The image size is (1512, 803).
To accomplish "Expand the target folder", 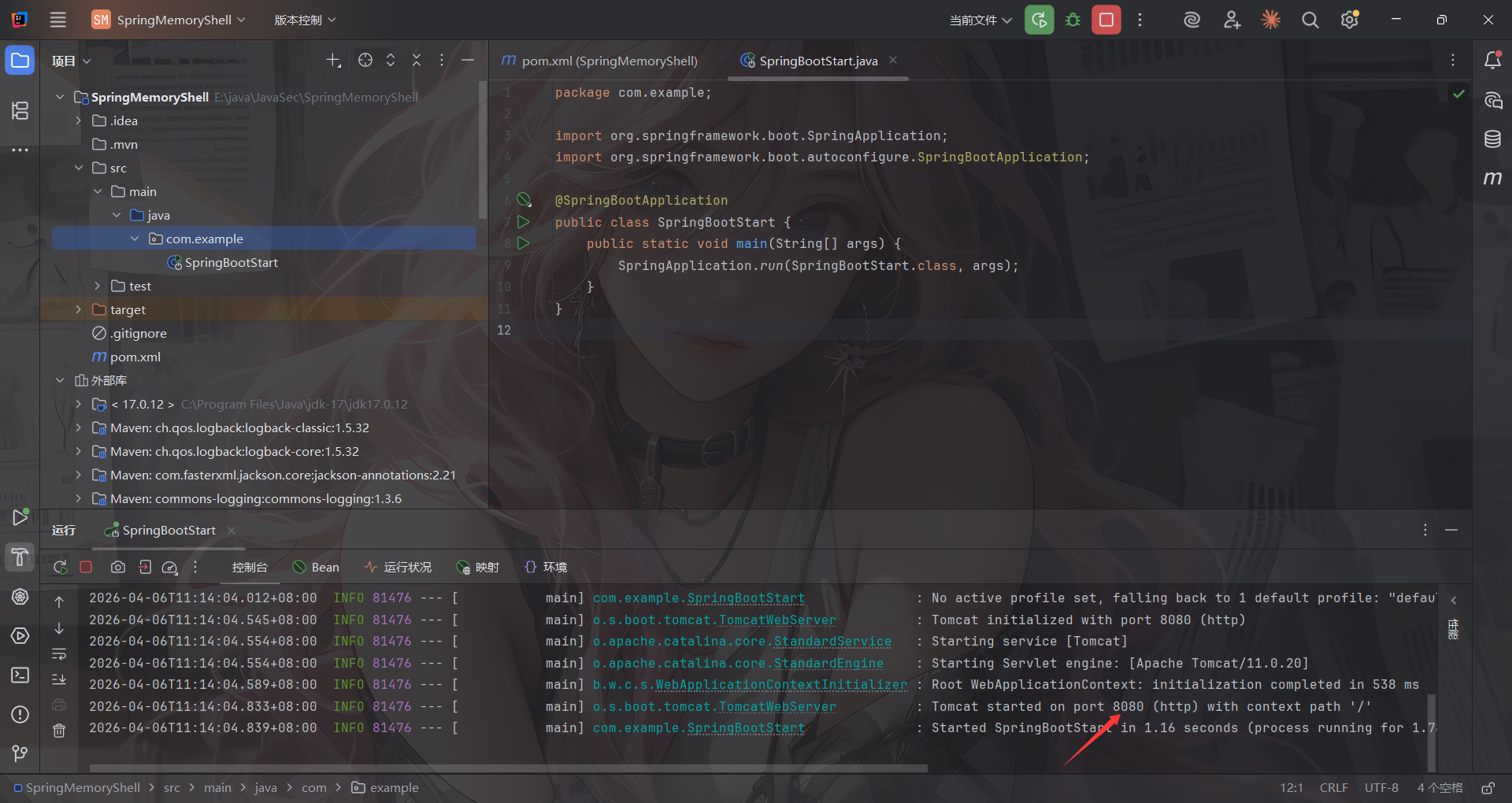I will [78, 309].
